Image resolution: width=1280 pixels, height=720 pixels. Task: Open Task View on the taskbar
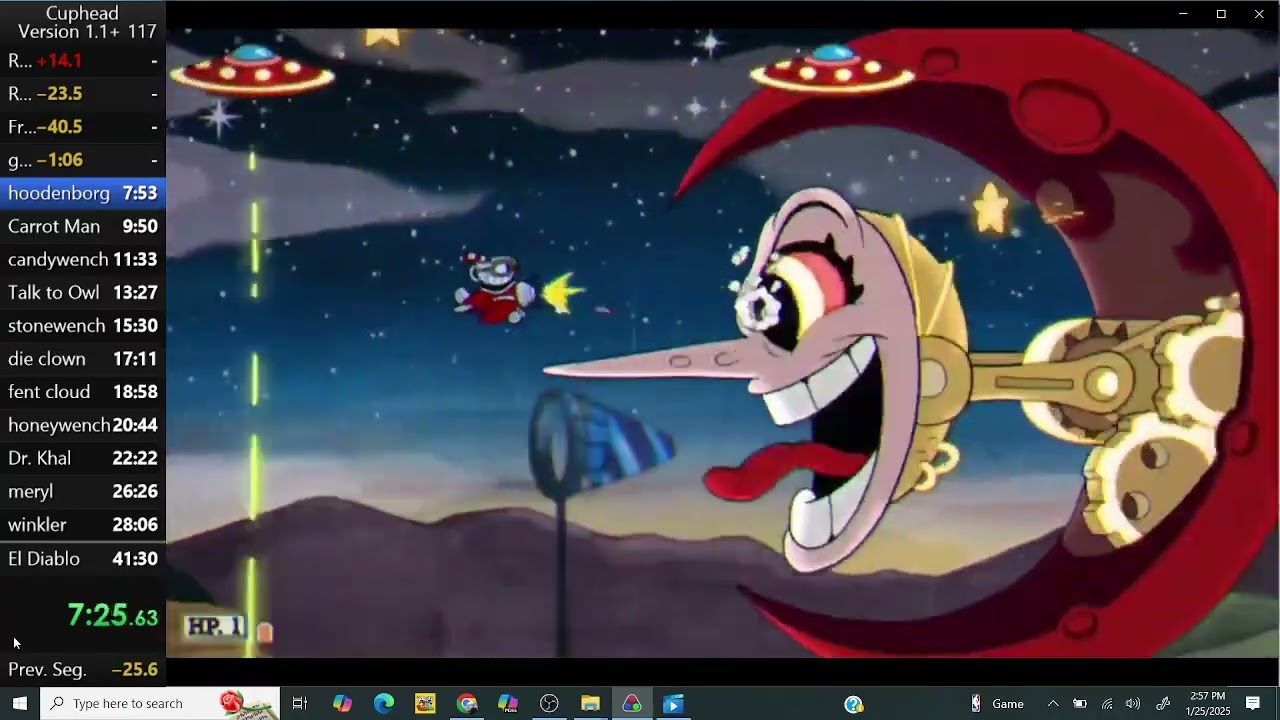[x=299, y=703]
